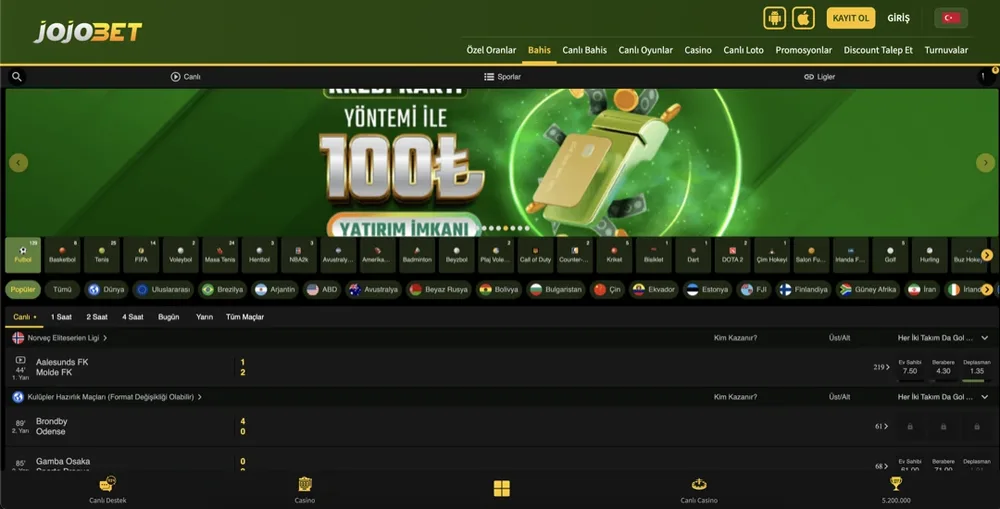Open the Apple app download icon

[804, 18]
